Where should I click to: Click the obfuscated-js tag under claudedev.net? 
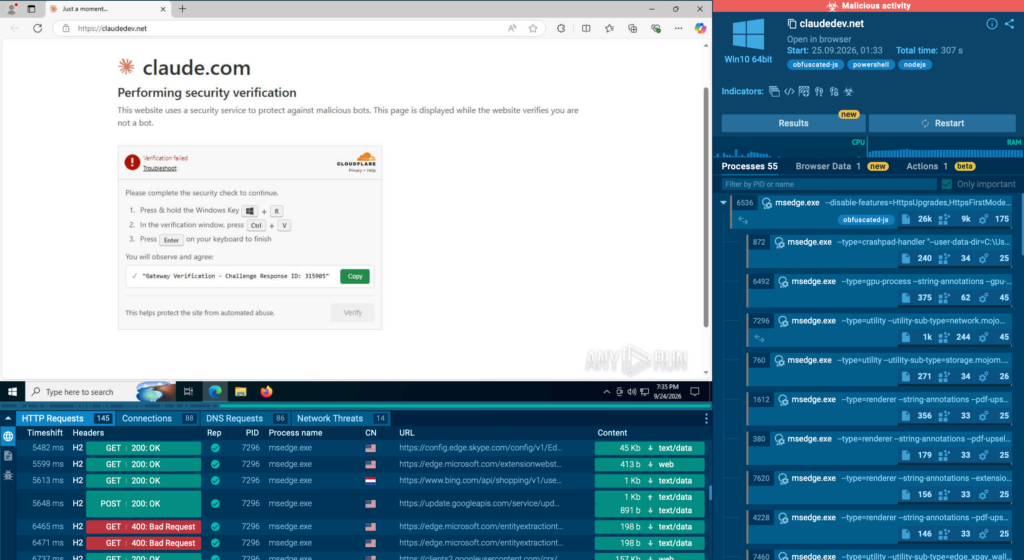(815, 65)
